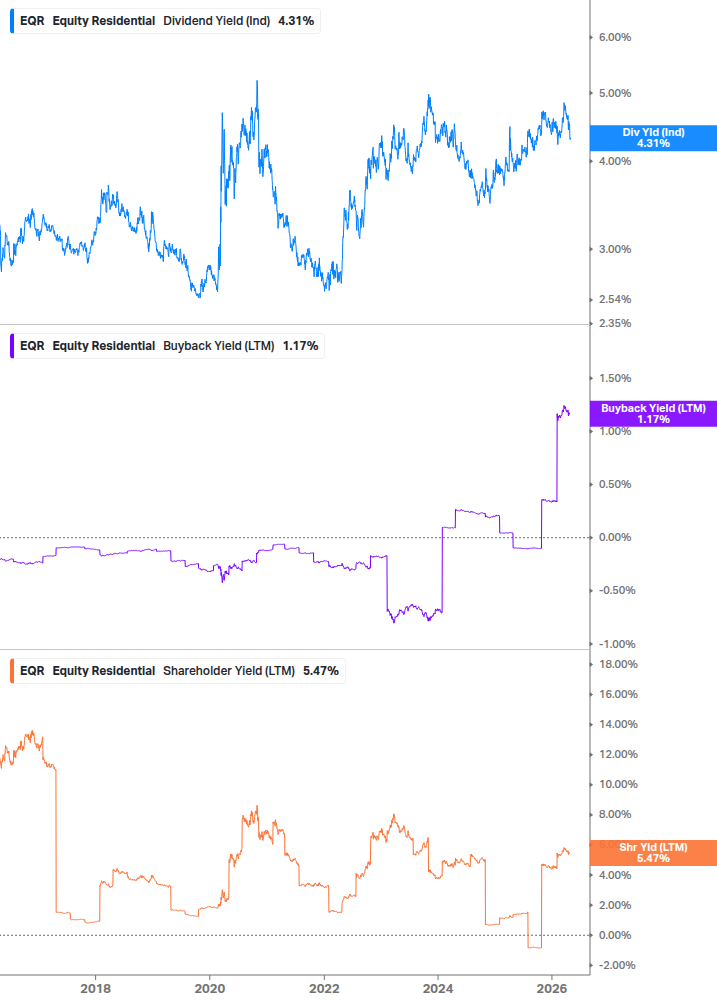Click the 16.00% axis label in the shareholder yield chart

pos(618,694)
